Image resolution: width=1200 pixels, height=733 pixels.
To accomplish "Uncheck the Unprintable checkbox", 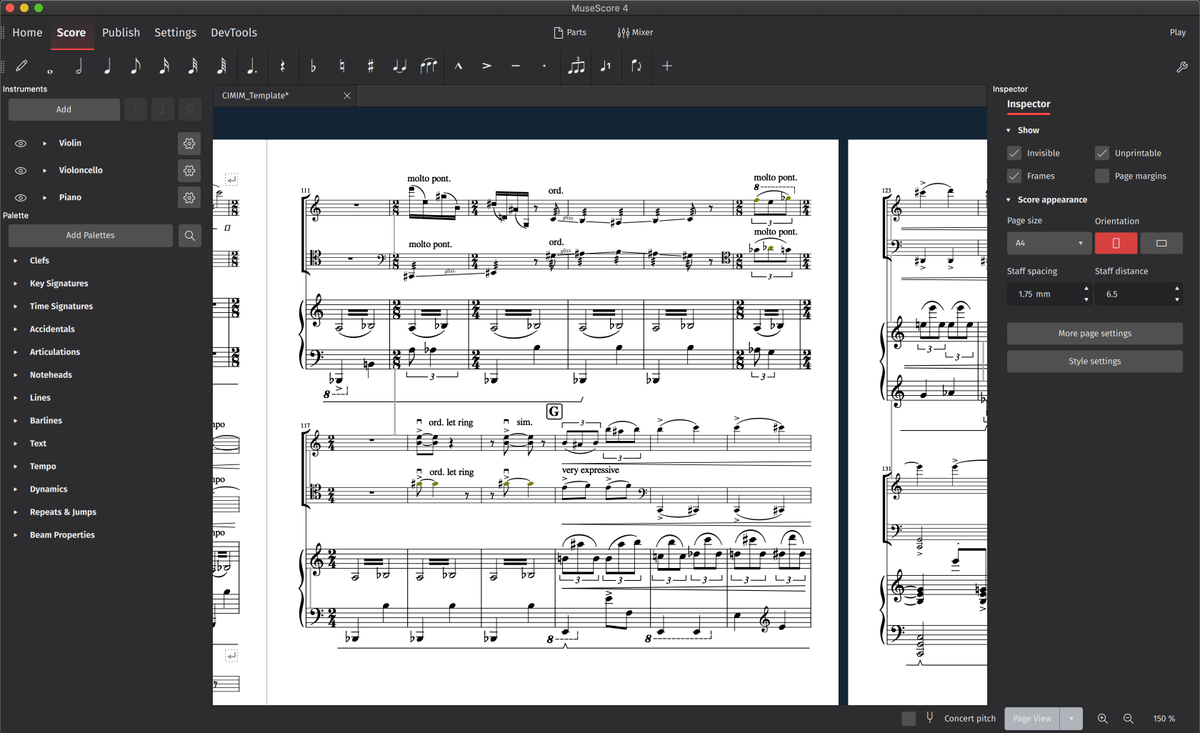I will click(1102, 153).
